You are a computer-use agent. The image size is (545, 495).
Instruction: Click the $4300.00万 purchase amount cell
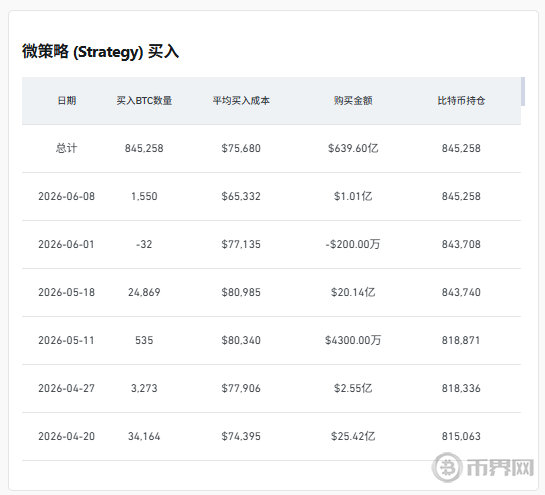(x=353, y=340)
